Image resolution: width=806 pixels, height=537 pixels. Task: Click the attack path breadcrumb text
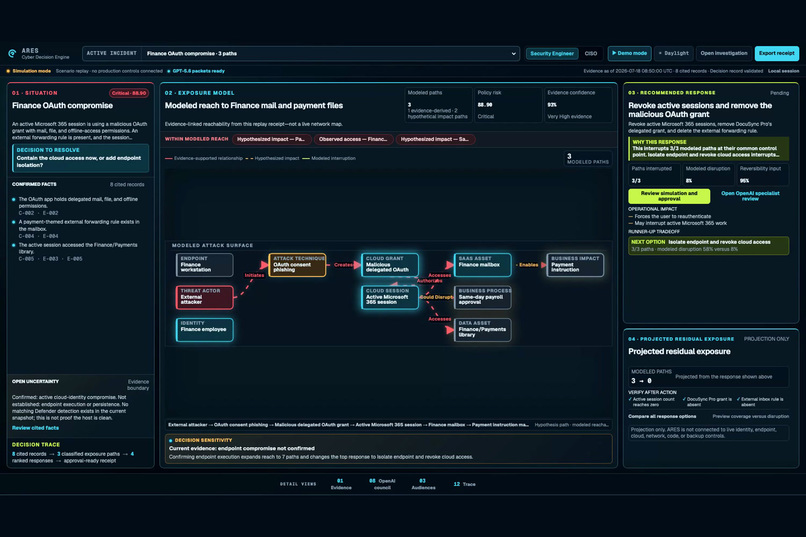pyautogui.click(x=348, y=425)
